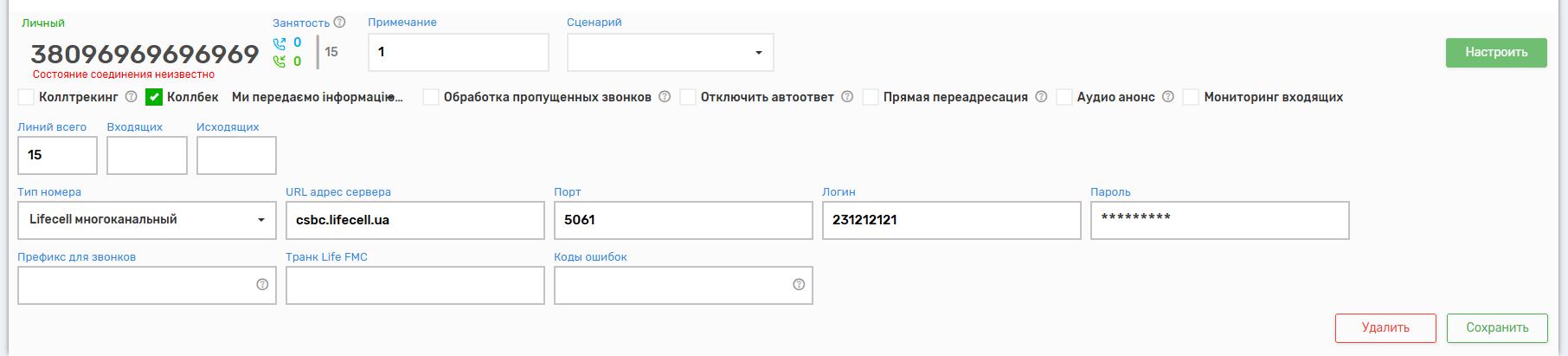Enable the Коллтрекинг checkbox
Screen dimensions: 1568x356
tap(27, 97)
